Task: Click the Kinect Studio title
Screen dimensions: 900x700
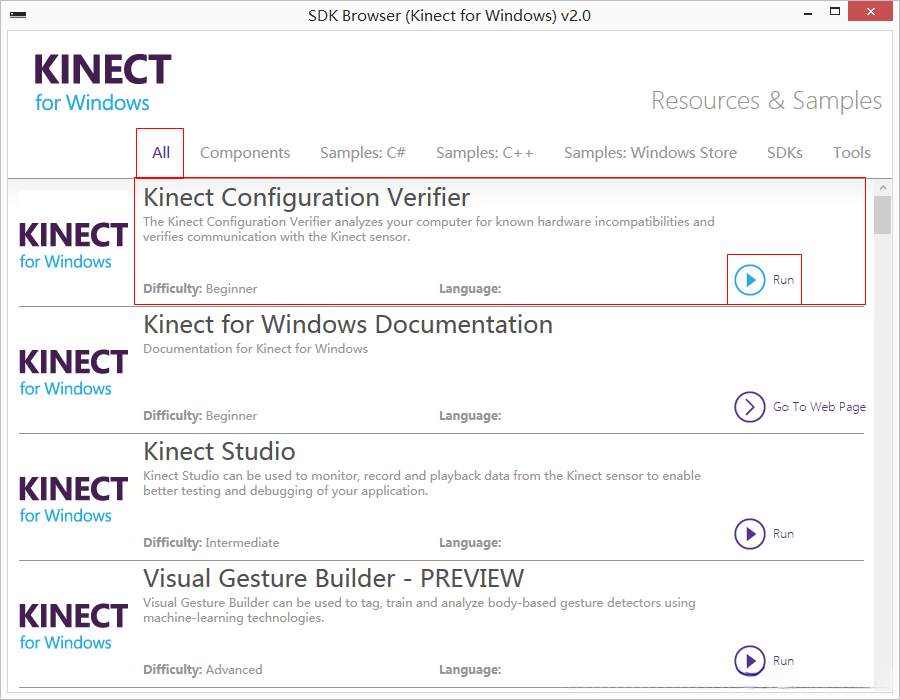Action: (219, 451)
